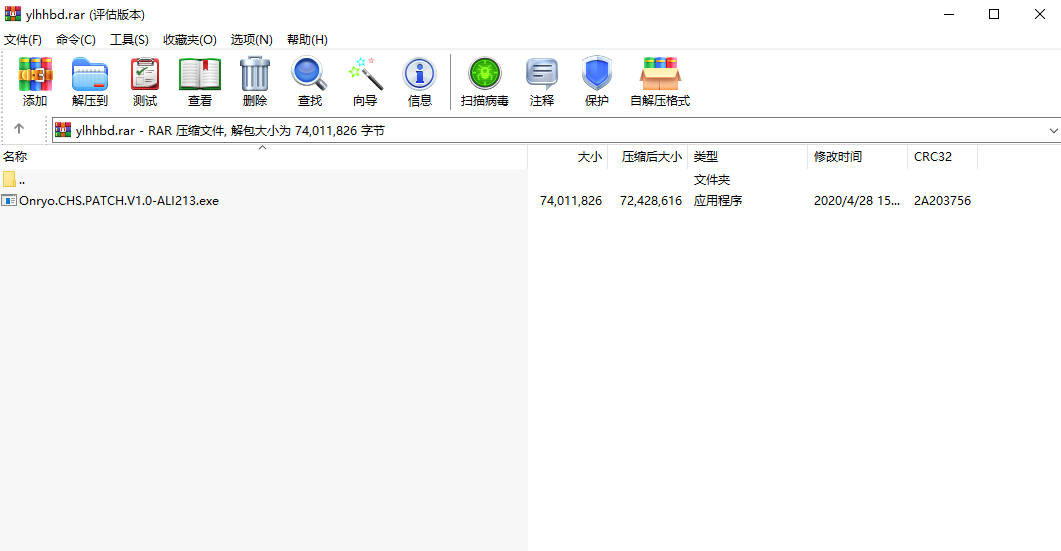This screenshot has height=551, width=1061.
Task: Click the 文件夹 type cell
Action: 712,179
